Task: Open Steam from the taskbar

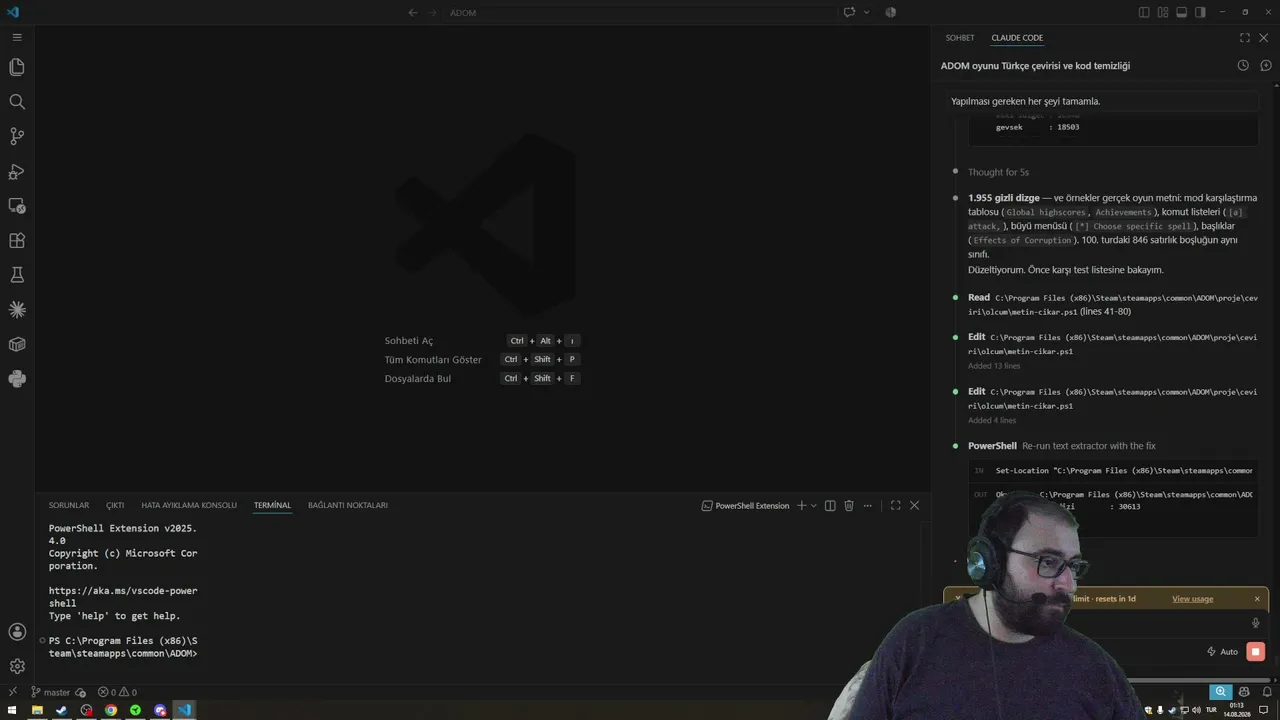Action: click(62, 711)
